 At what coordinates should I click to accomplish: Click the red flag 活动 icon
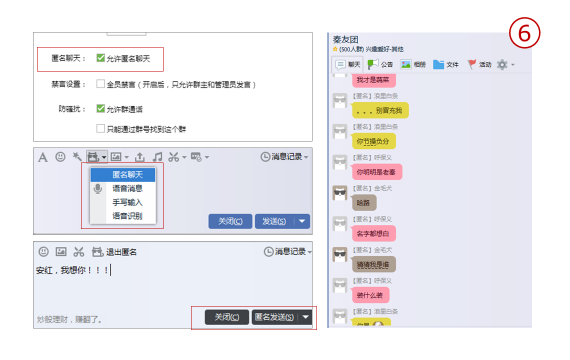coord(471,64)
